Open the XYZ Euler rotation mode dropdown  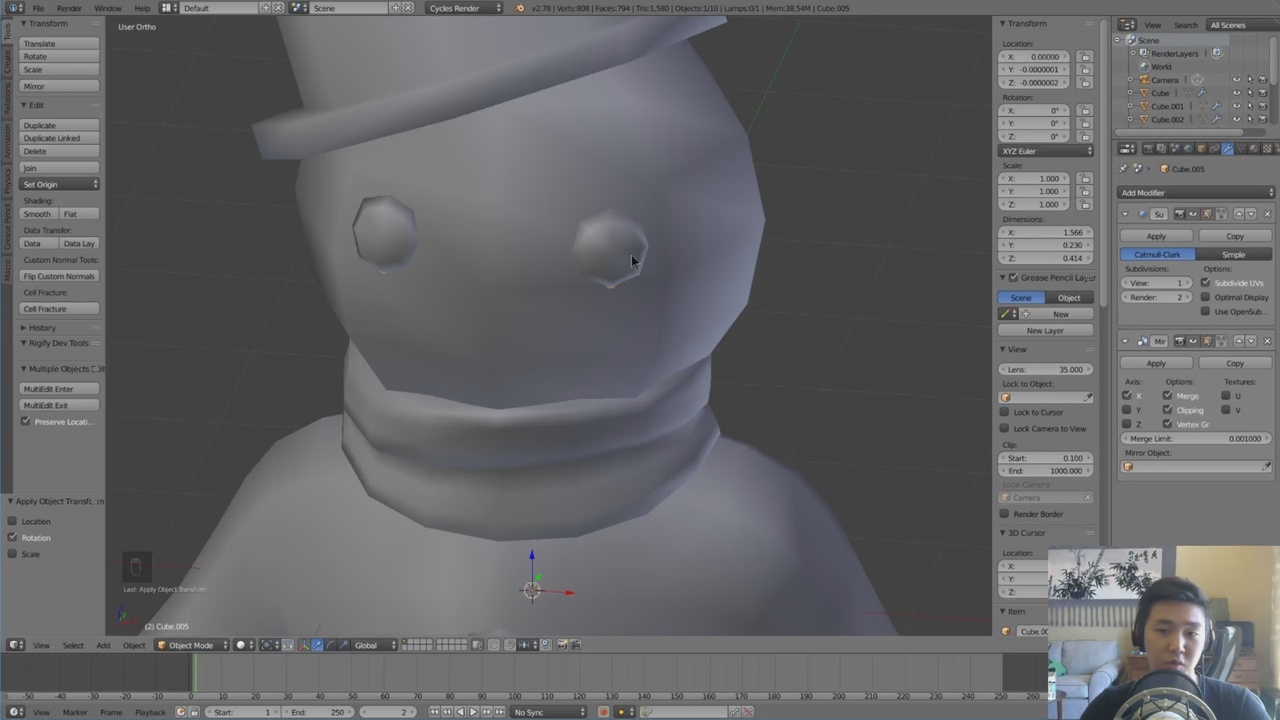(x=1046, y=151)
